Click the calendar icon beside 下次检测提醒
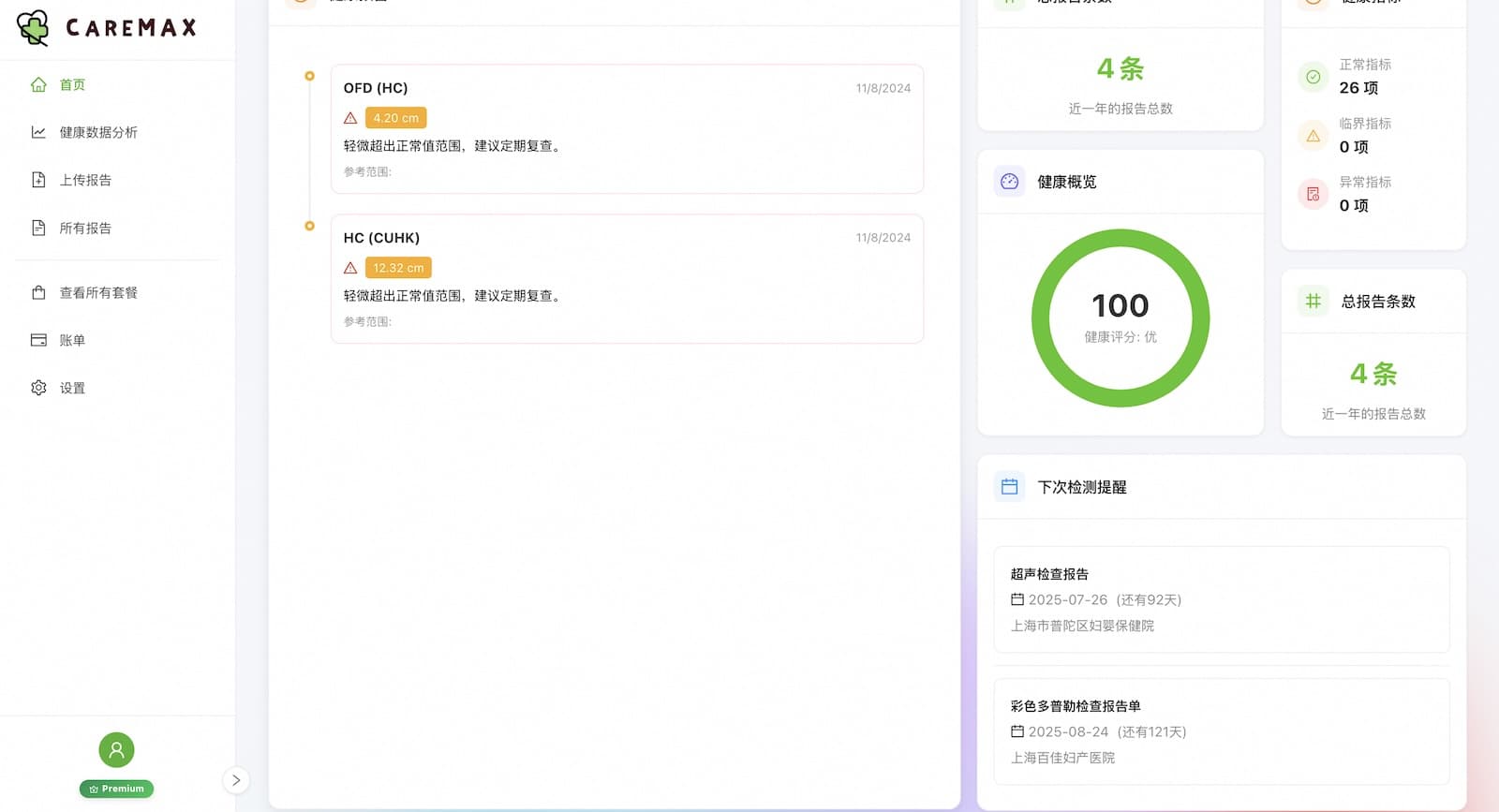The width and height of the screenshot is (1499, 812). [x=1009, y=487]
